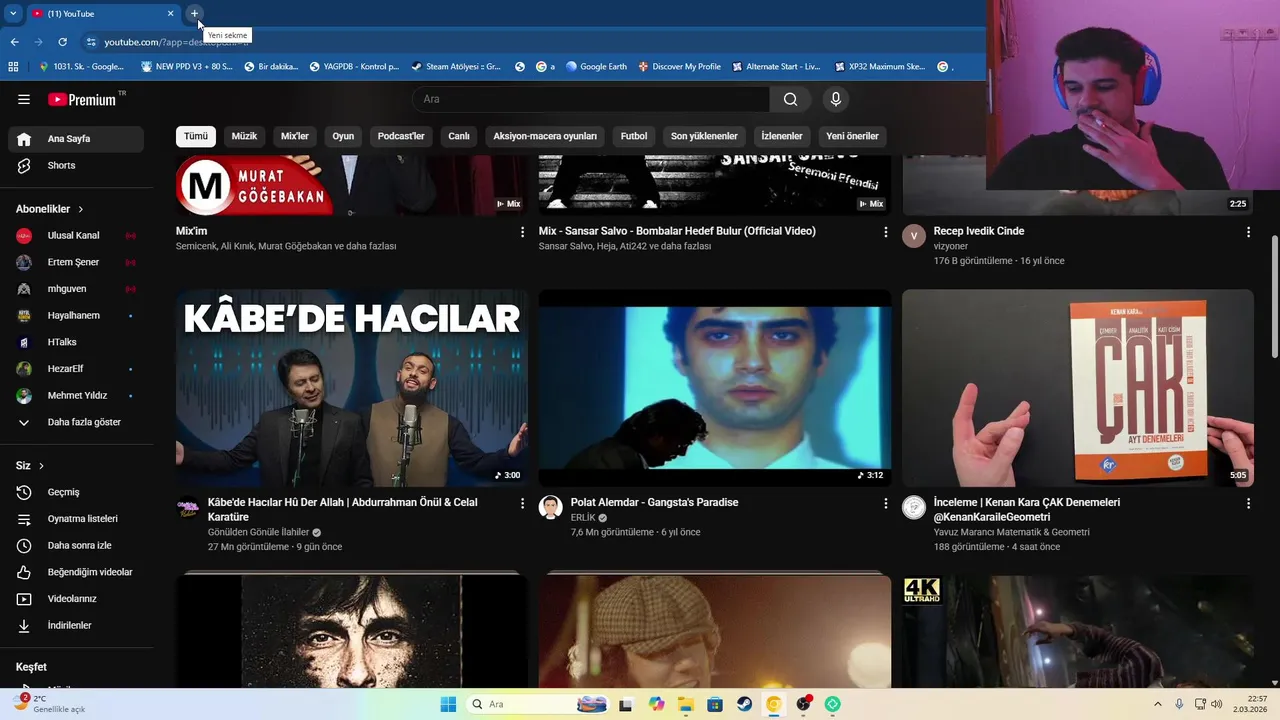
Task: Open İndirilenler in sidebar
Action: coord(76,625)
